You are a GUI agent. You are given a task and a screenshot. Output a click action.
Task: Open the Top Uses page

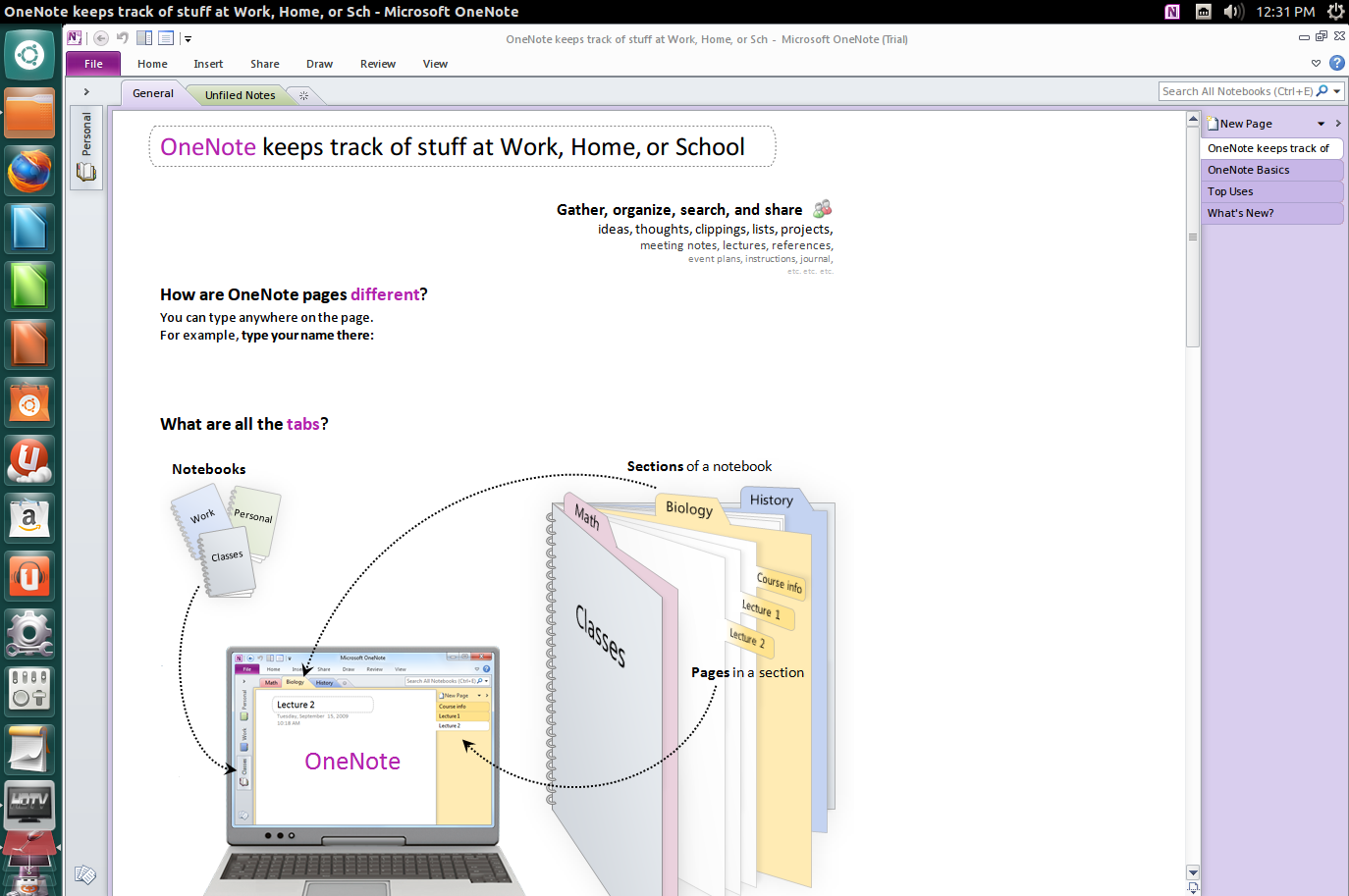(x=1271, y=191)
